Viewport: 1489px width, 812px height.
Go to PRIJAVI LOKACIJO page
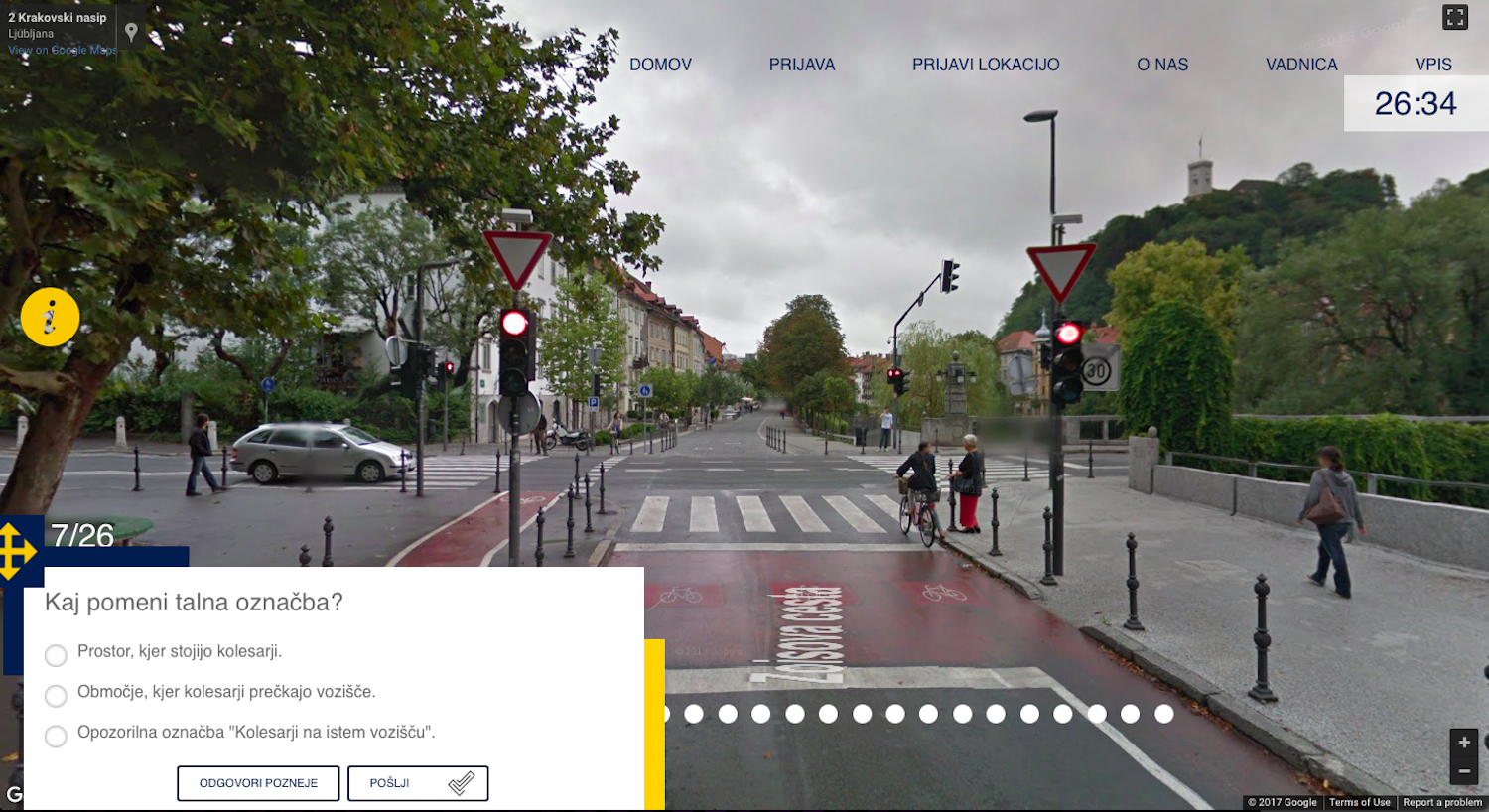986,65
